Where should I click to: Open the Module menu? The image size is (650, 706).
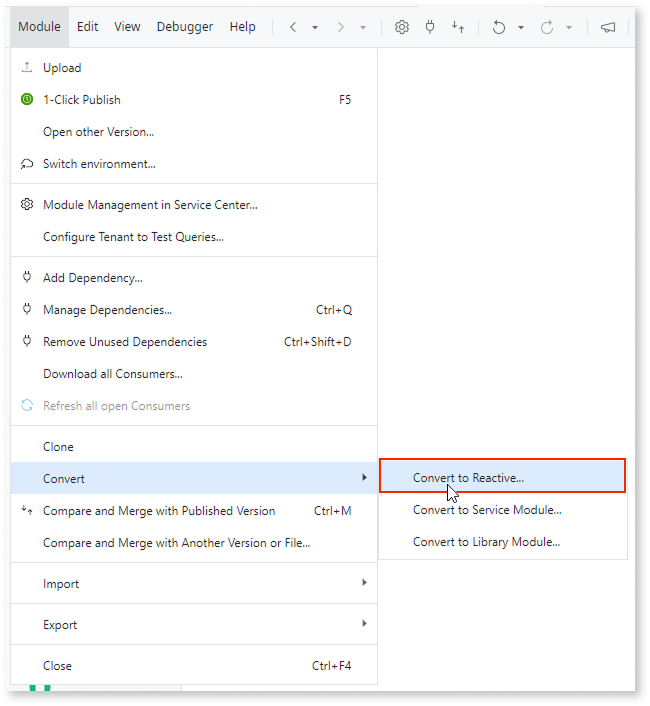(39, 27)
